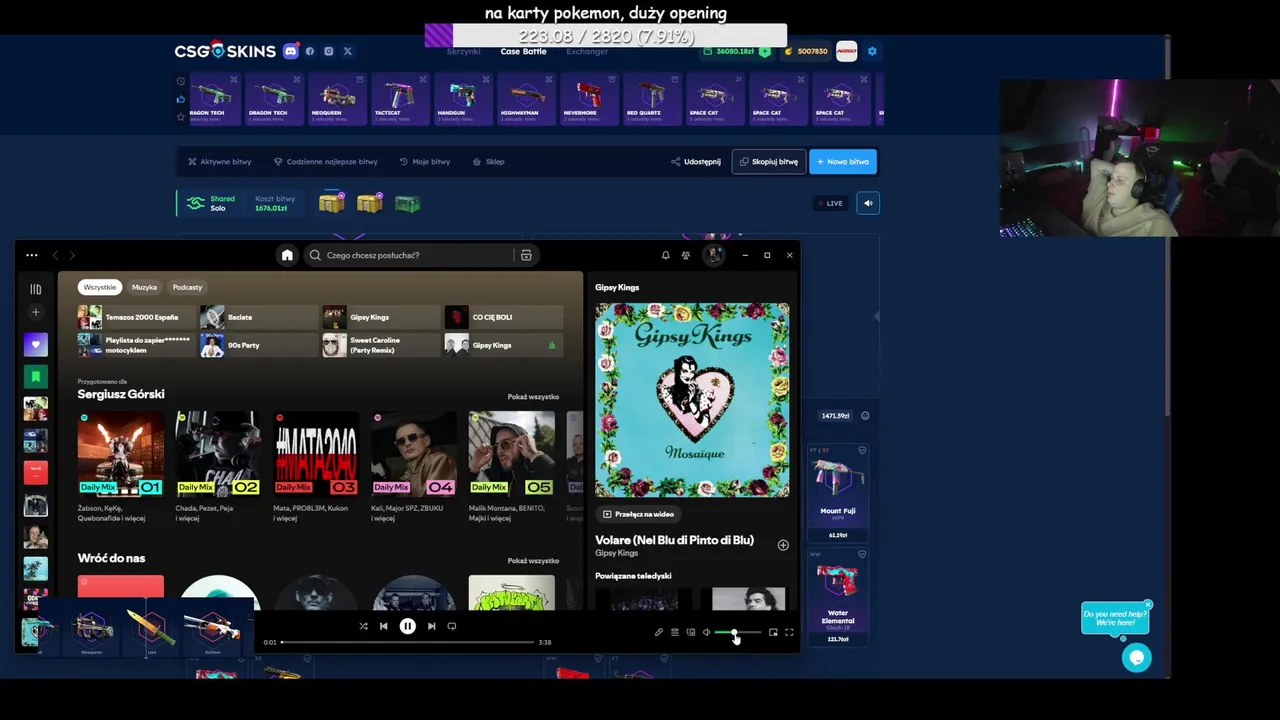1280x720 pixels.
Task: Open Daily Mix 04 cover
Action: click(414, 453)
